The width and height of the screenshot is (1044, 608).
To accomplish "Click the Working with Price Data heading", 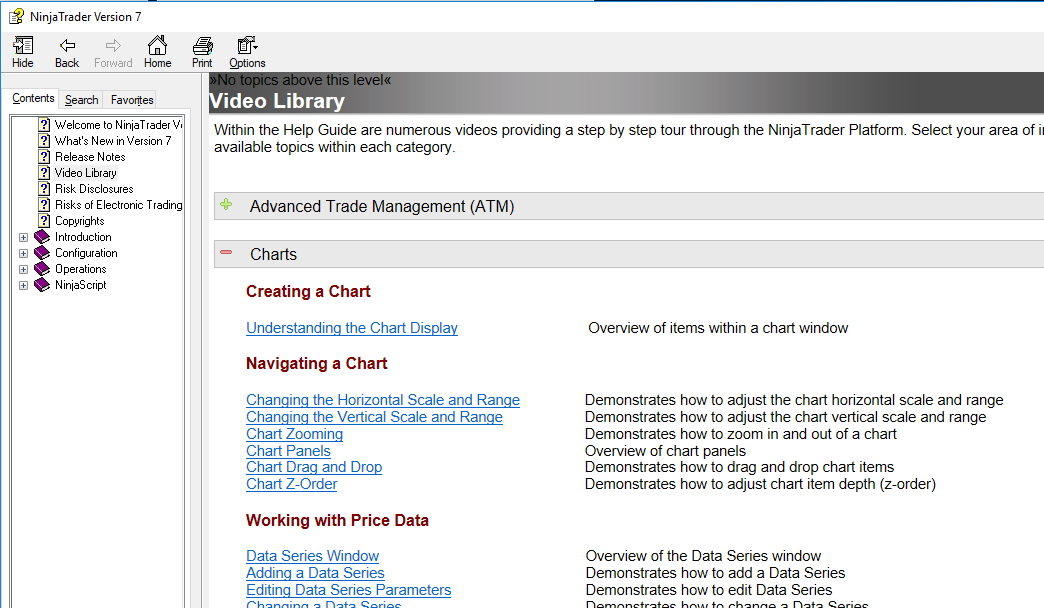I will pos(337,521).
